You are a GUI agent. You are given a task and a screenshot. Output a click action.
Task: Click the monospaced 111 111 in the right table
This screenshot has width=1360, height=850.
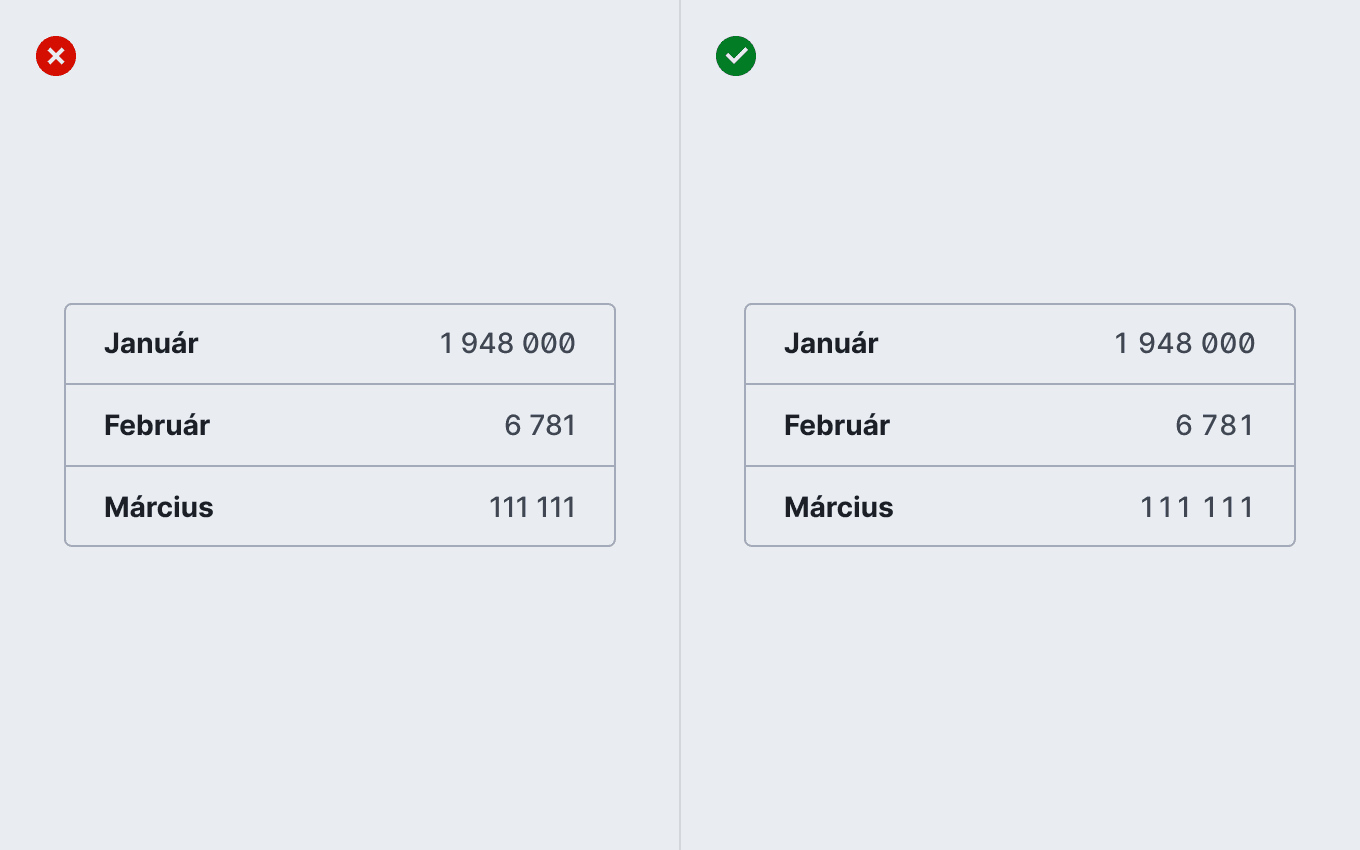coord(1197,508)
